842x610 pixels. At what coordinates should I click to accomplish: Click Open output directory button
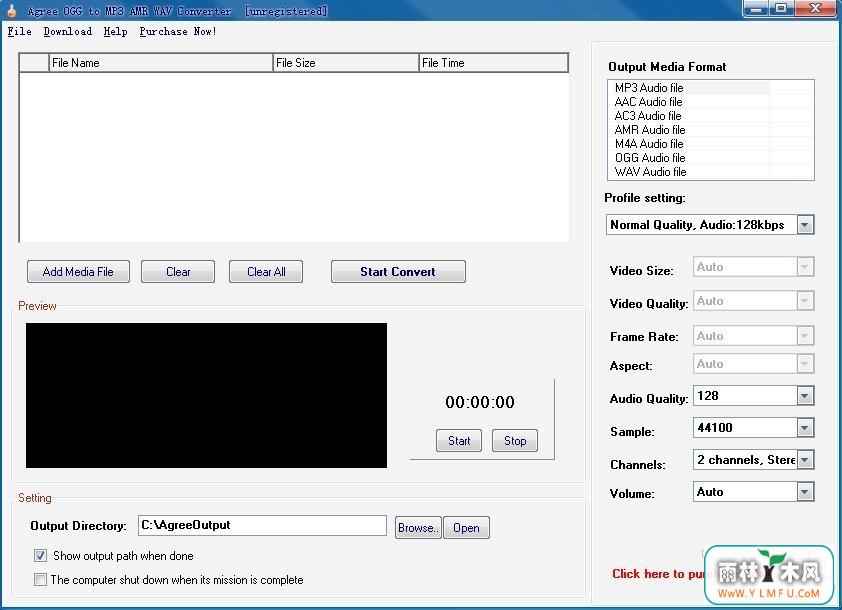[x=466, y=528]
